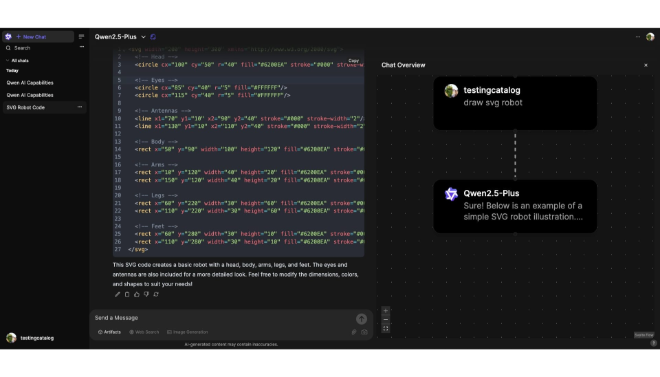660x377 pixels.
Task: Send the message with arrow button
Action: click(x=361, y=319)
